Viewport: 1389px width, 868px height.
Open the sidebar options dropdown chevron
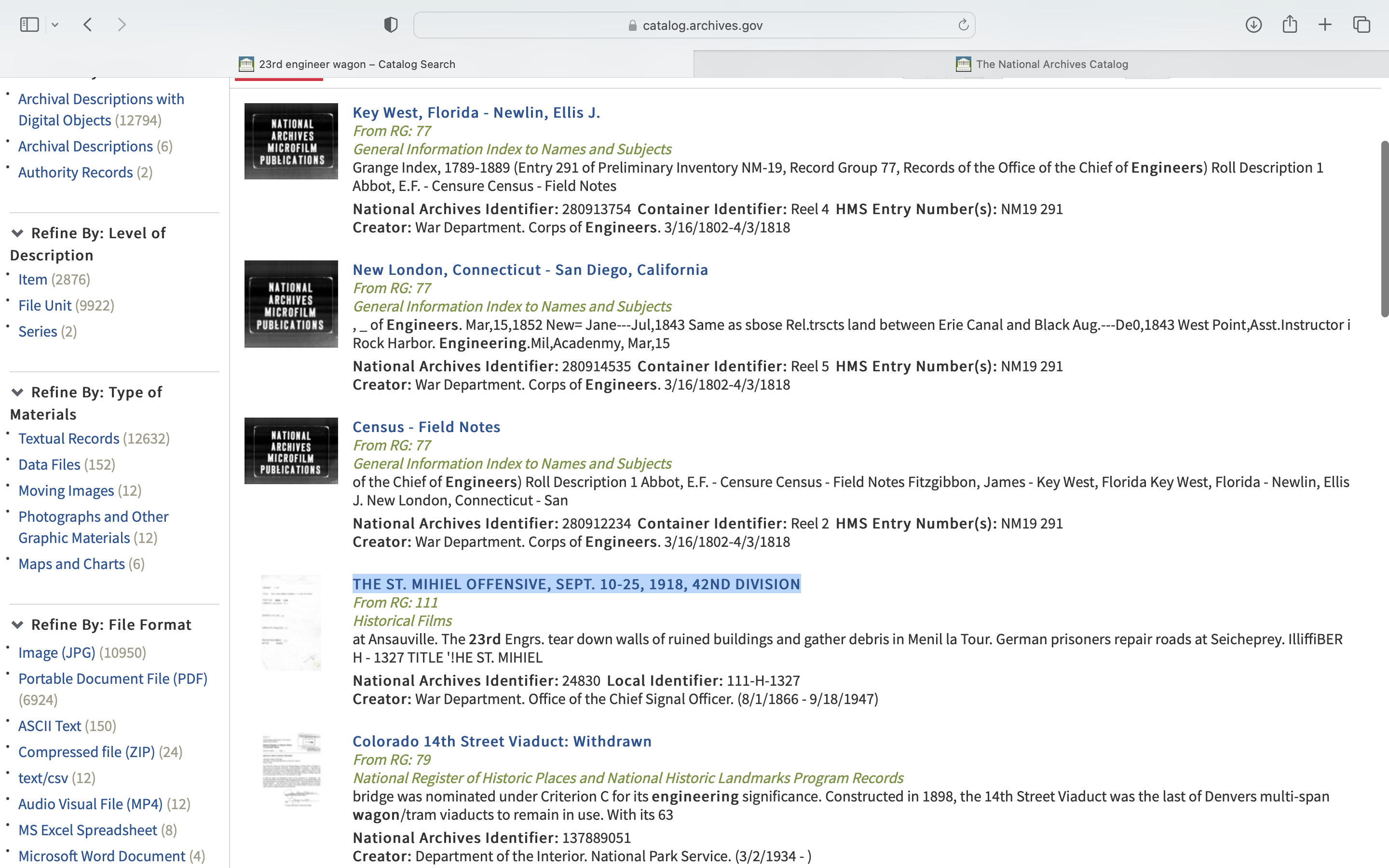55,25
